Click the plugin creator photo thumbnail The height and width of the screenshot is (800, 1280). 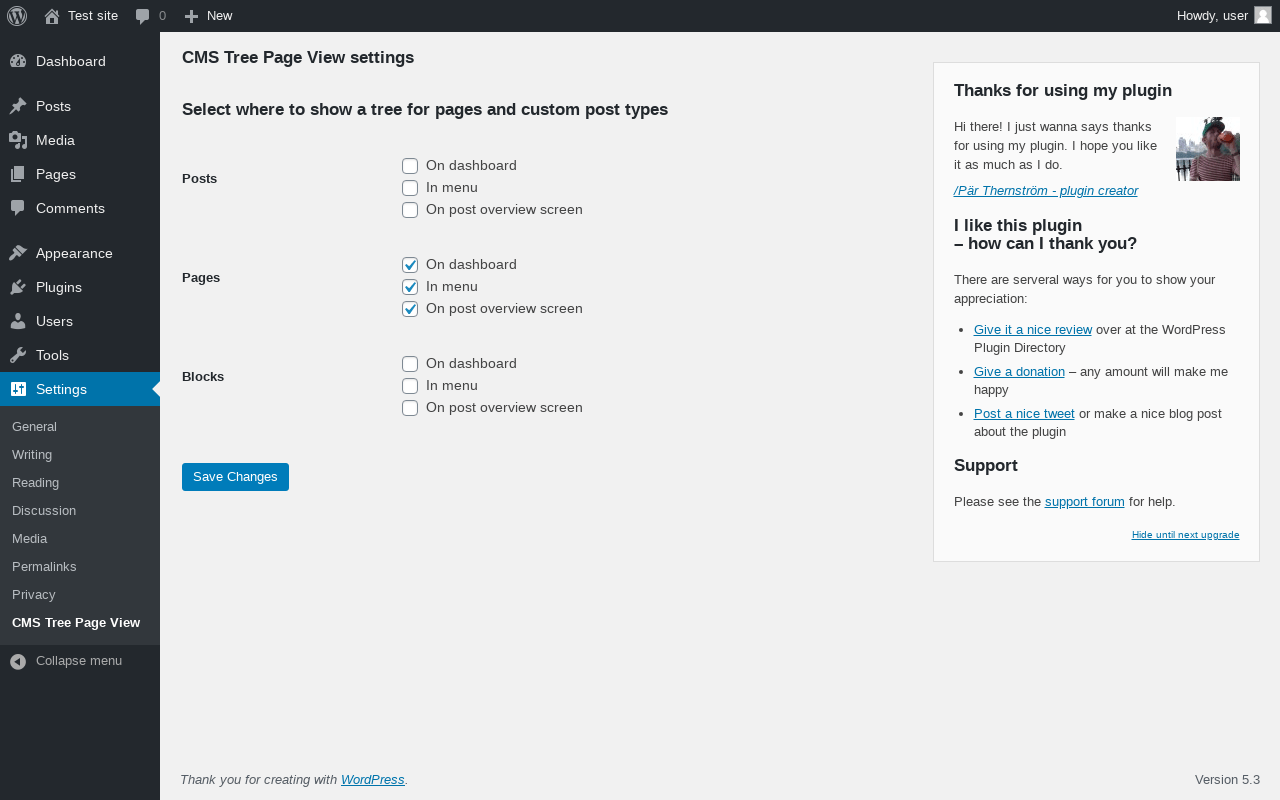coord(1208,149)
